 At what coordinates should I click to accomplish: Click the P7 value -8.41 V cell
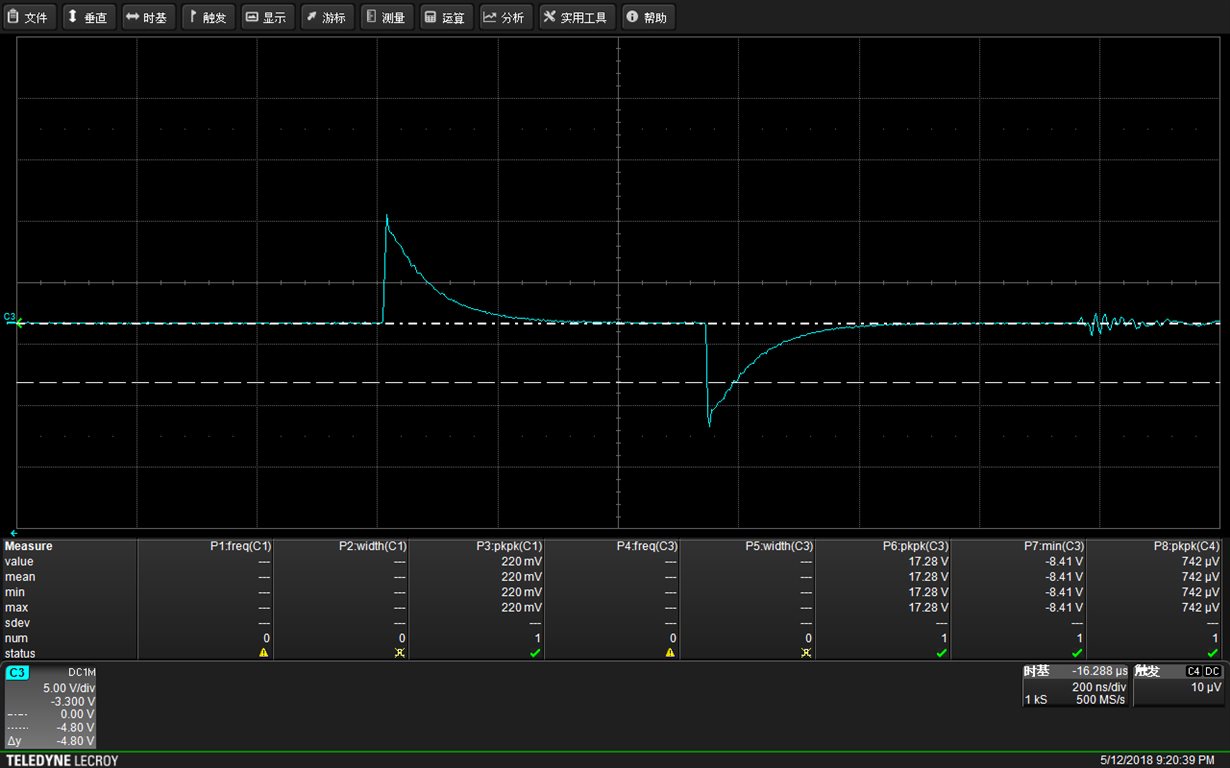(x=1064, y=561)
